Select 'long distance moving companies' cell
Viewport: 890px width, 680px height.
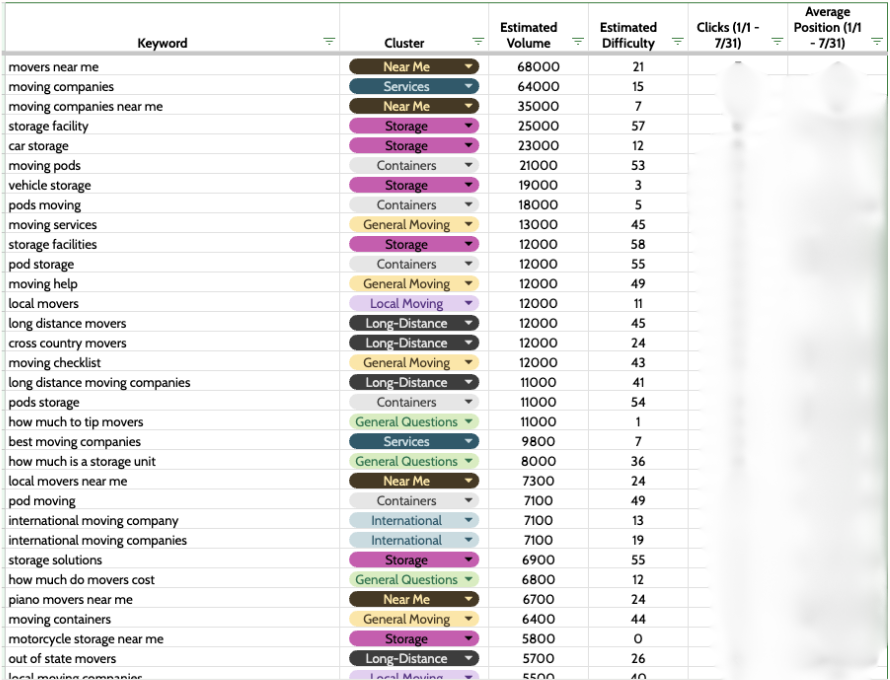(173, 382)
